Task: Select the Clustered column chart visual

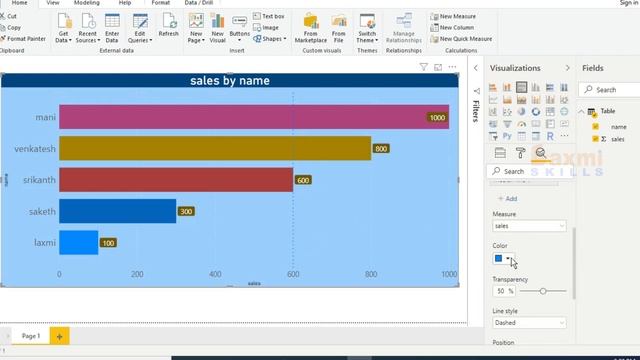Action: tap(536, 87)
